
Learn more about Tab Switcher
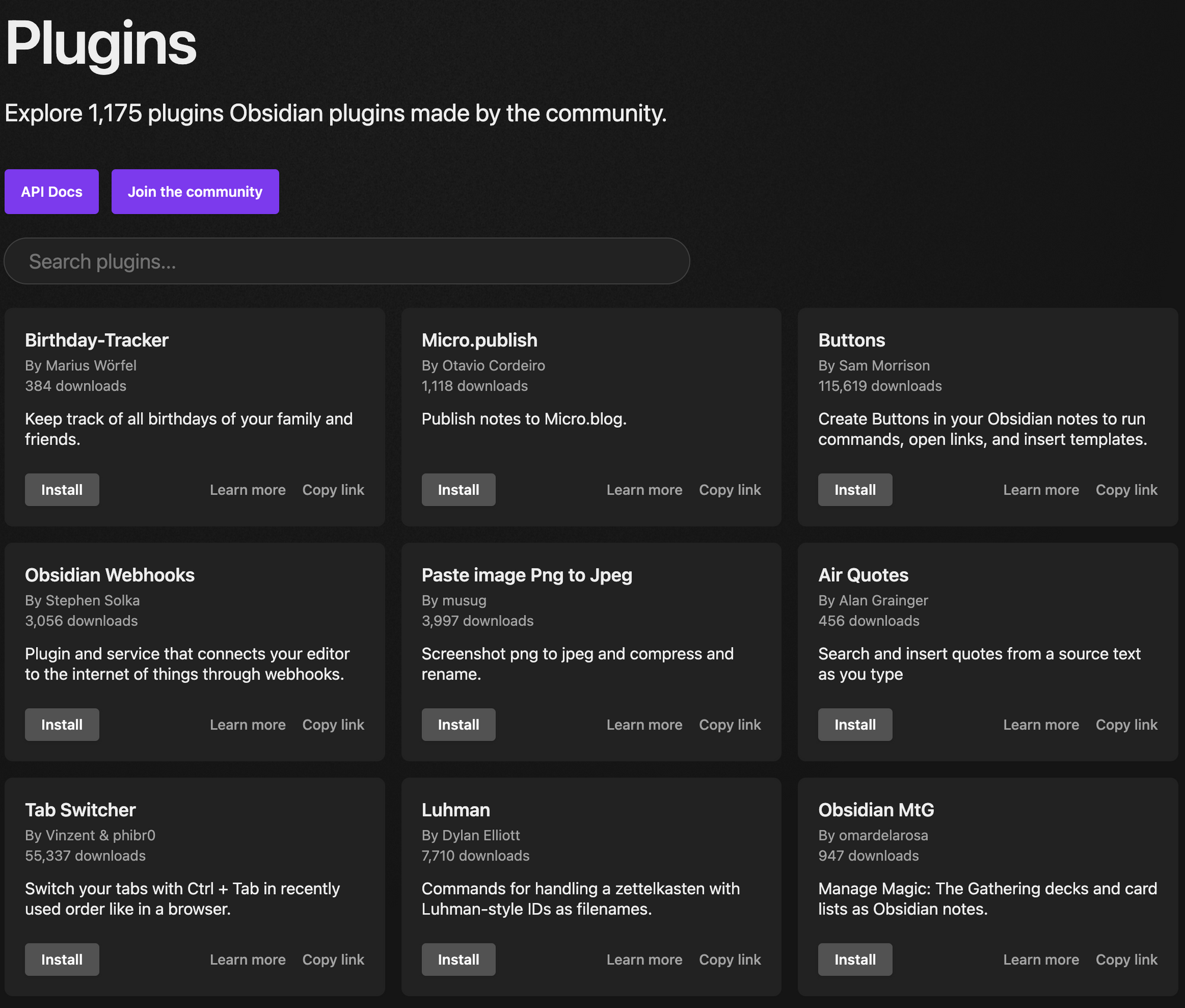(248, 959)
